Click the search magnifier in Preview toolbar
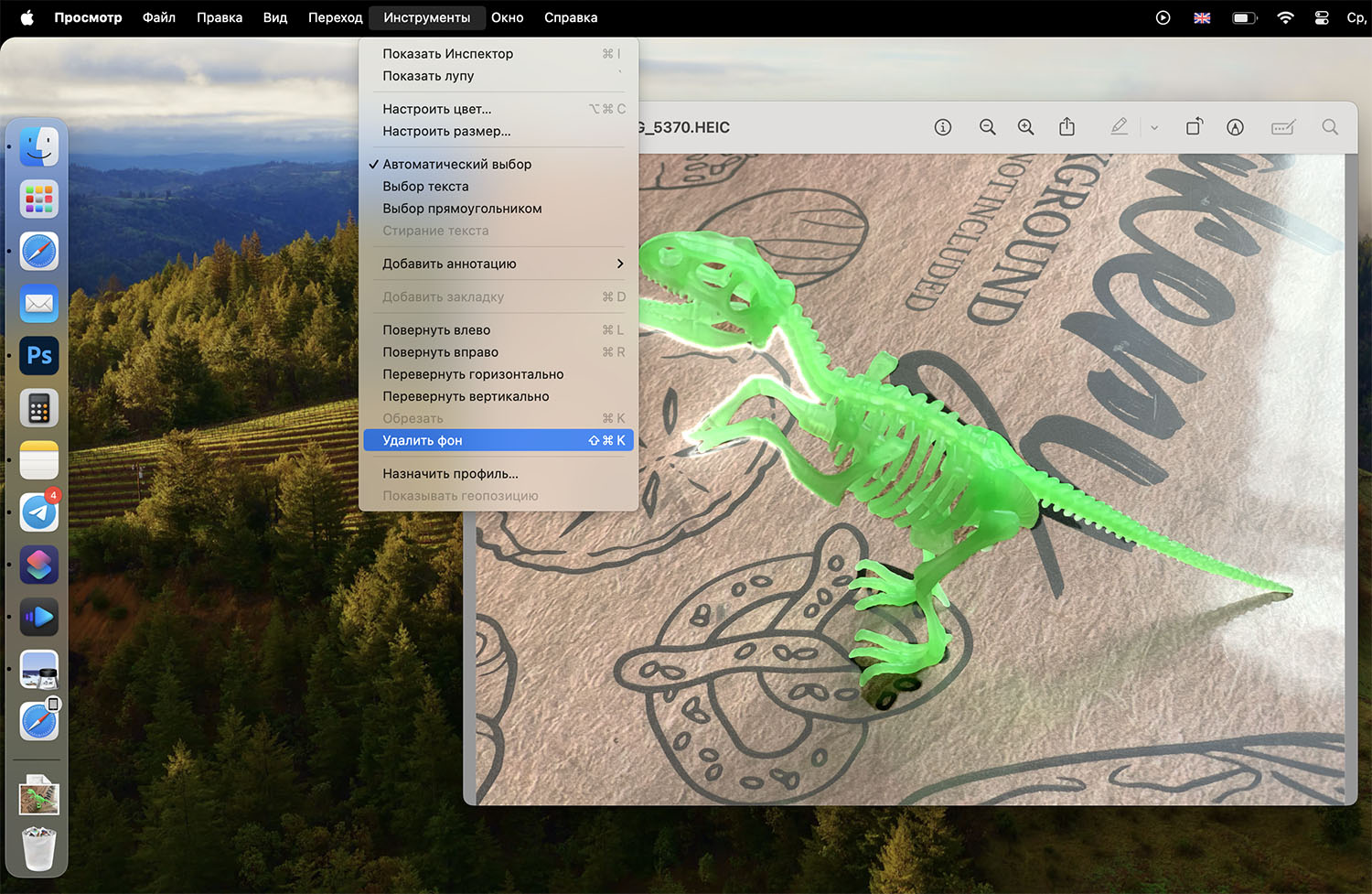1372x894 pixels. coord(1330,127)
